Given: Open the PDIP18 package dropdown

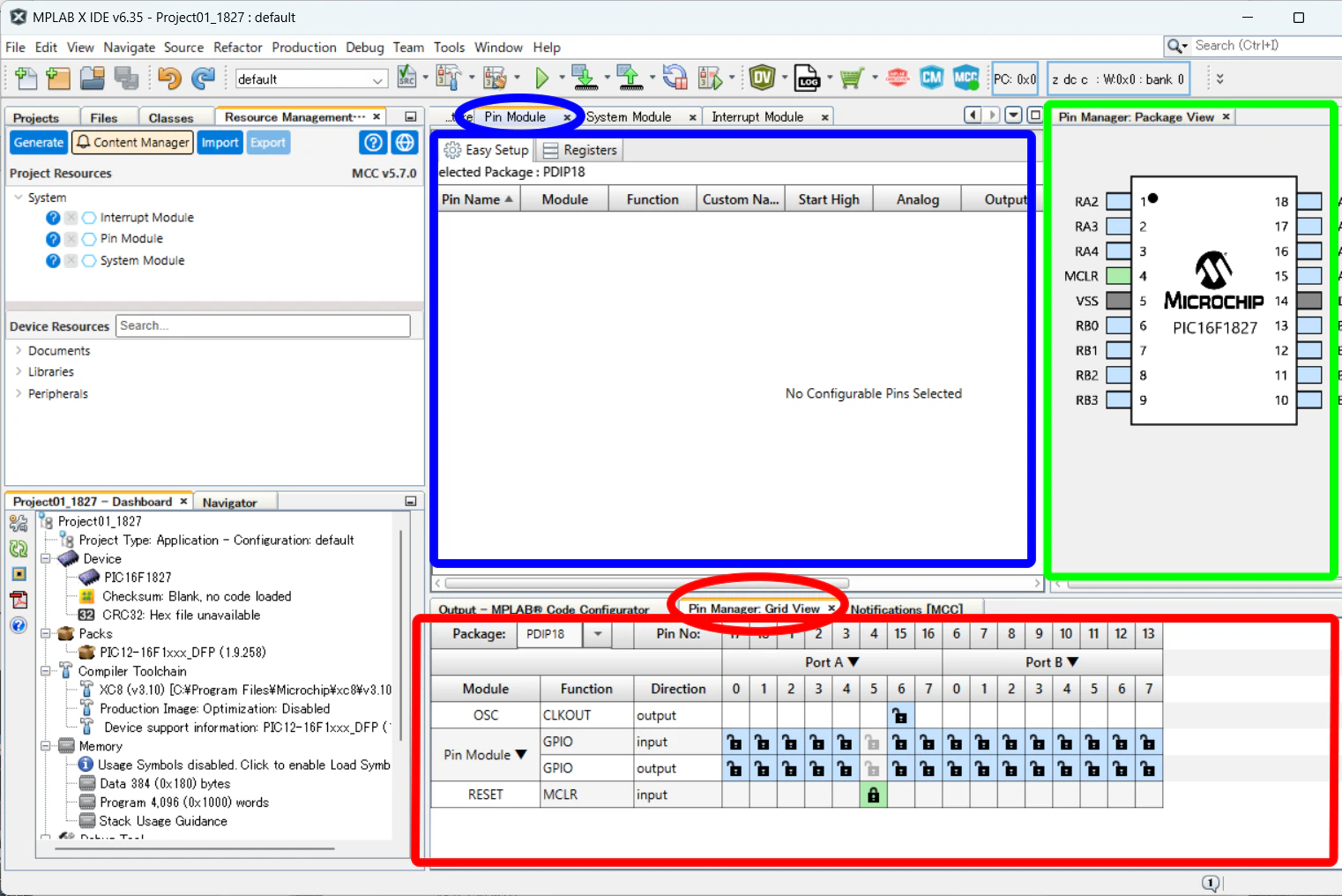Looking at the screenshot, I should click(x=598, y=634).
